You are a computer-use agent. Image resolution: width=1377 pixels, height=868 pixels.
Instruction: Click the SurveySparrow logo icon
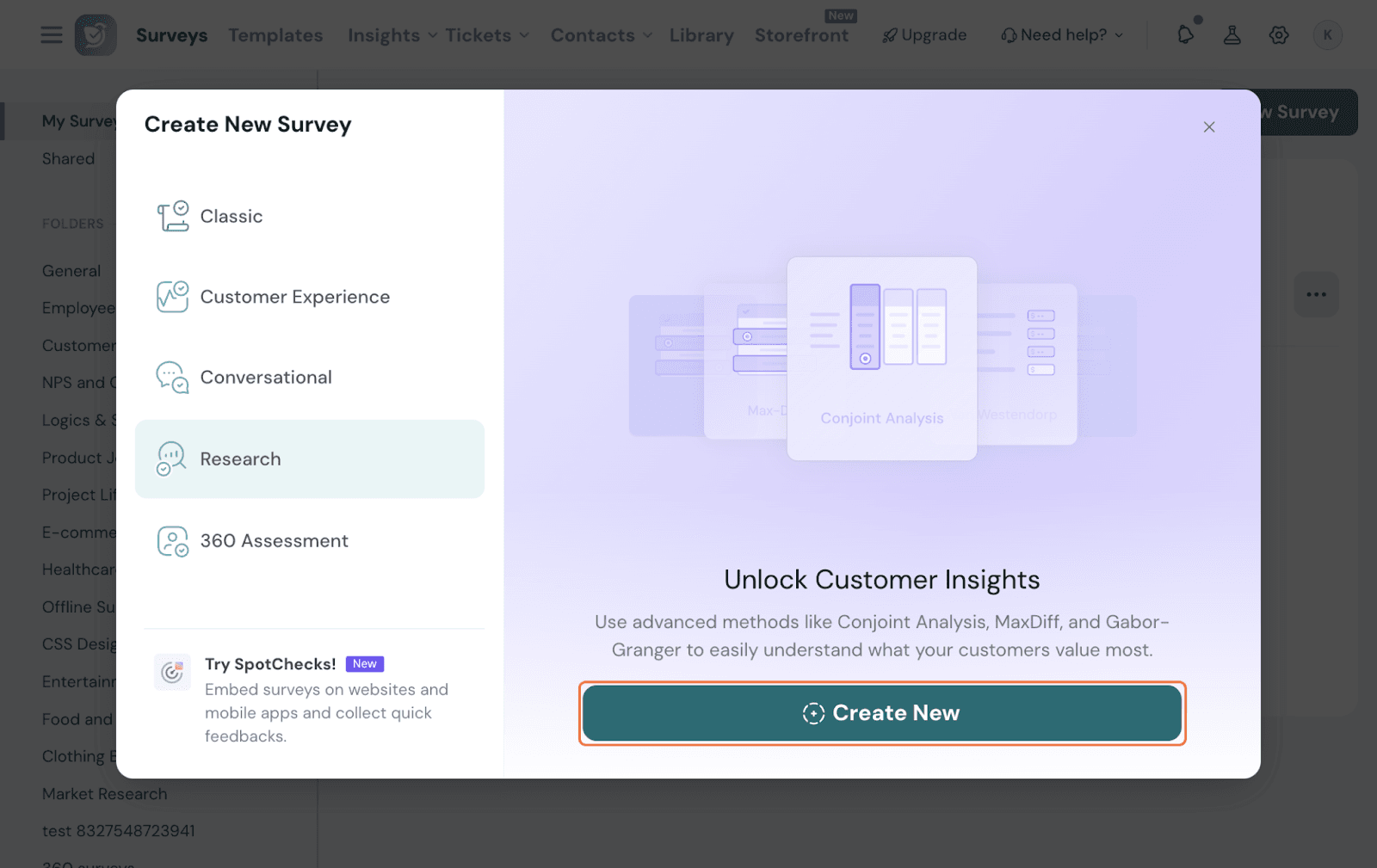click(x=96, y=35)
